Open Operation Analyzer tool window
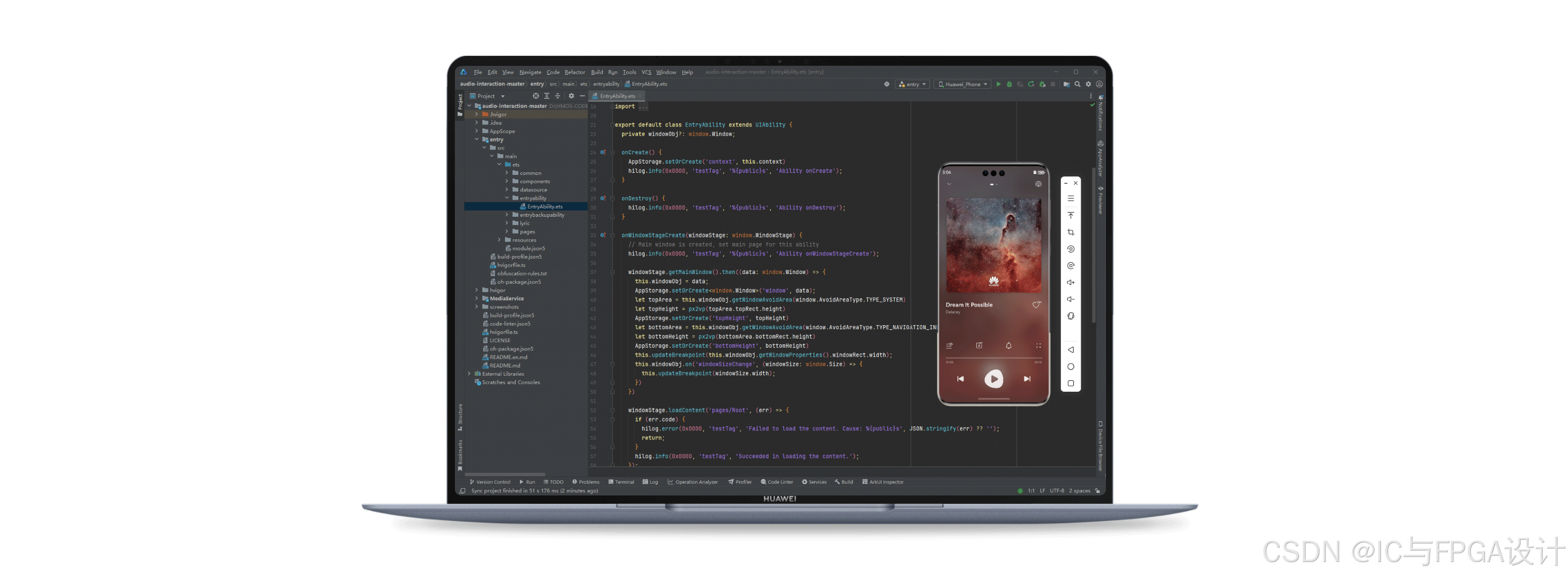1568x578 pixels. pos(693,482)
